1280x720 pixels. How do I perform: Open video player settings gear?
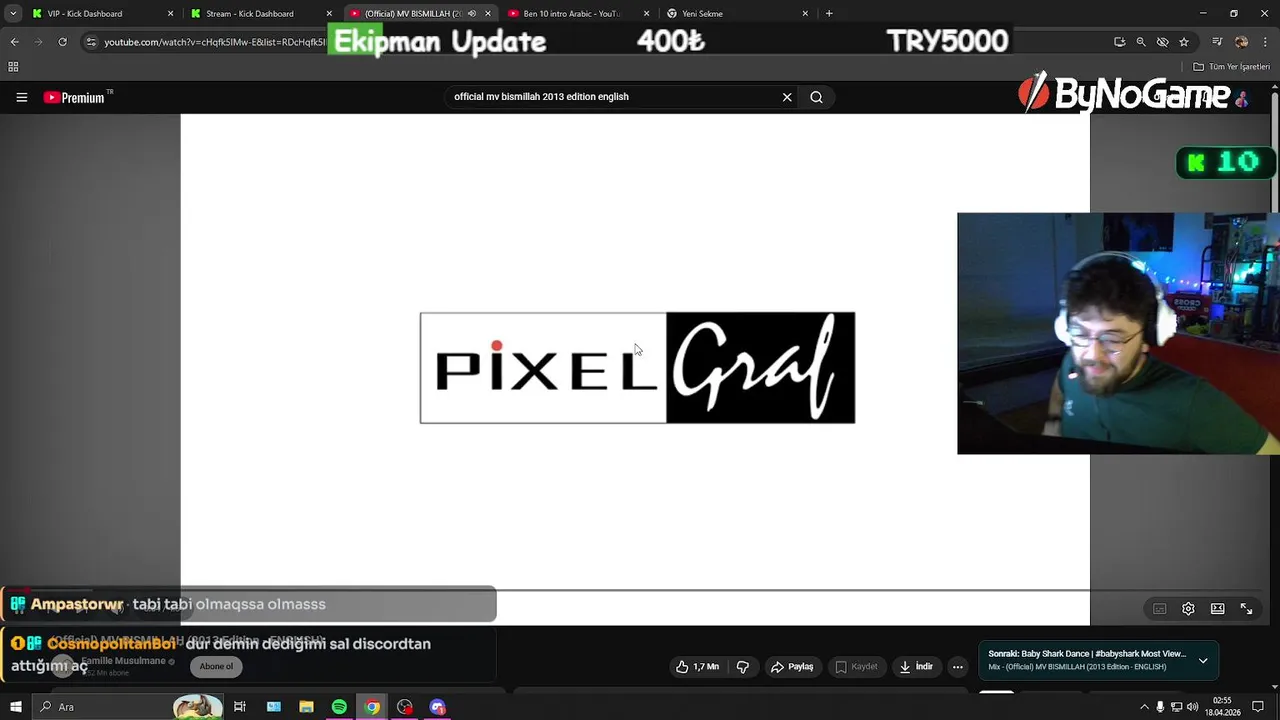pos(1188,609)
